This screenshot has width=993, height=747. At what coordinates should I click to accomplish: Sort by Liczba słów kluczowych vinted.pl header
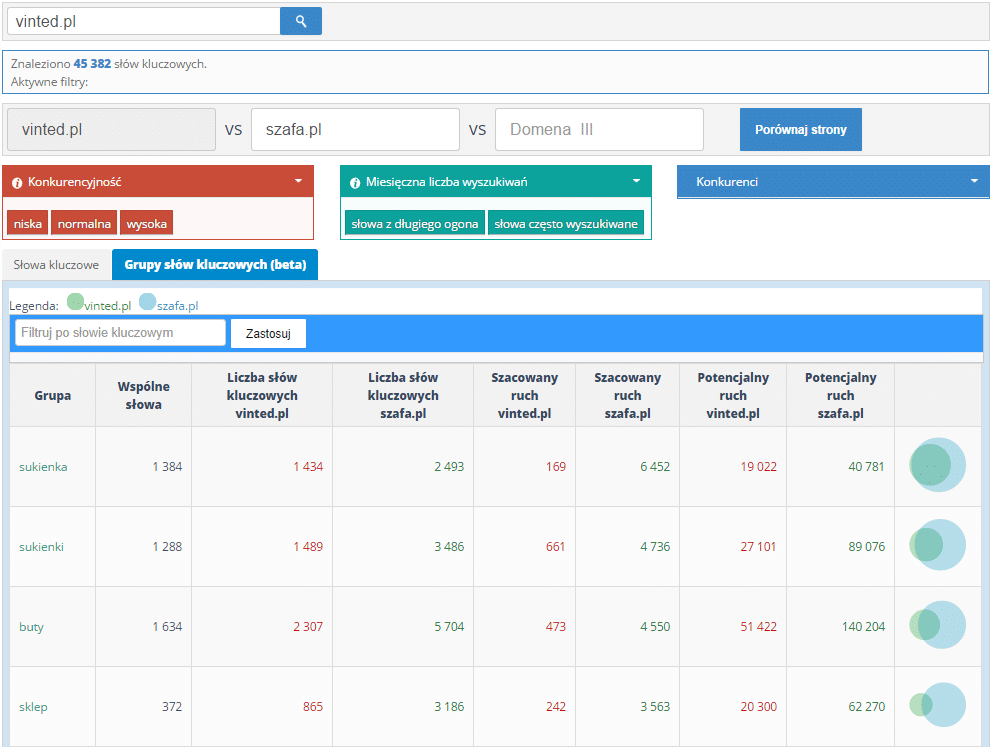tap(262, 395)
